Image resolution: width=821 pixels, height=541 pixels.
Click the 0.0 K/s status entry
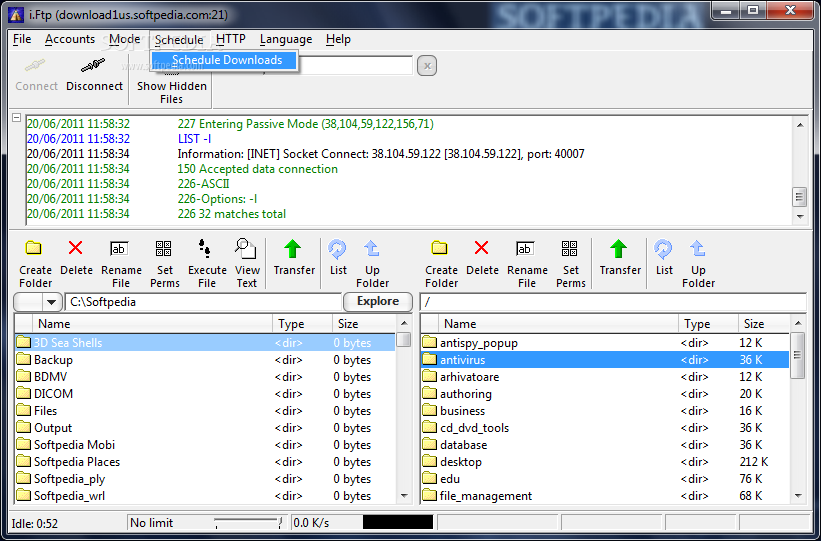pyautogui.click(x=312, y=523)
